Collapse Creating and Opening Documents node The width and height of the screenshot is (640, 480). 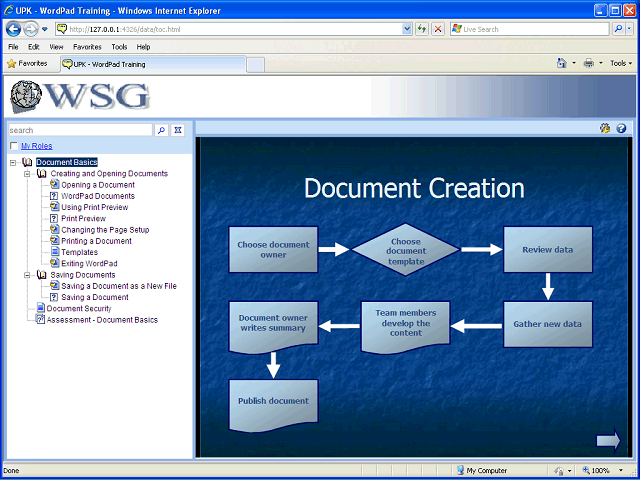(x=27, y=174)
